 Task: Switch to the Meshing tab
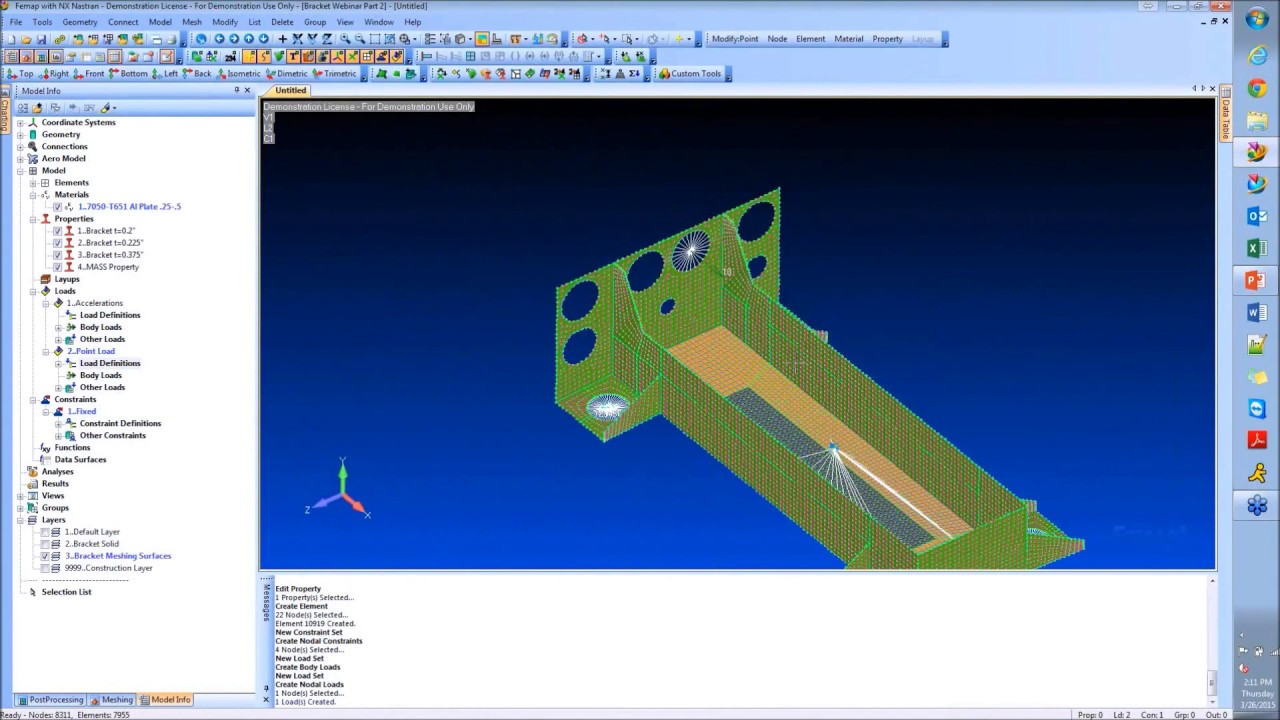[x=111, y=700]
